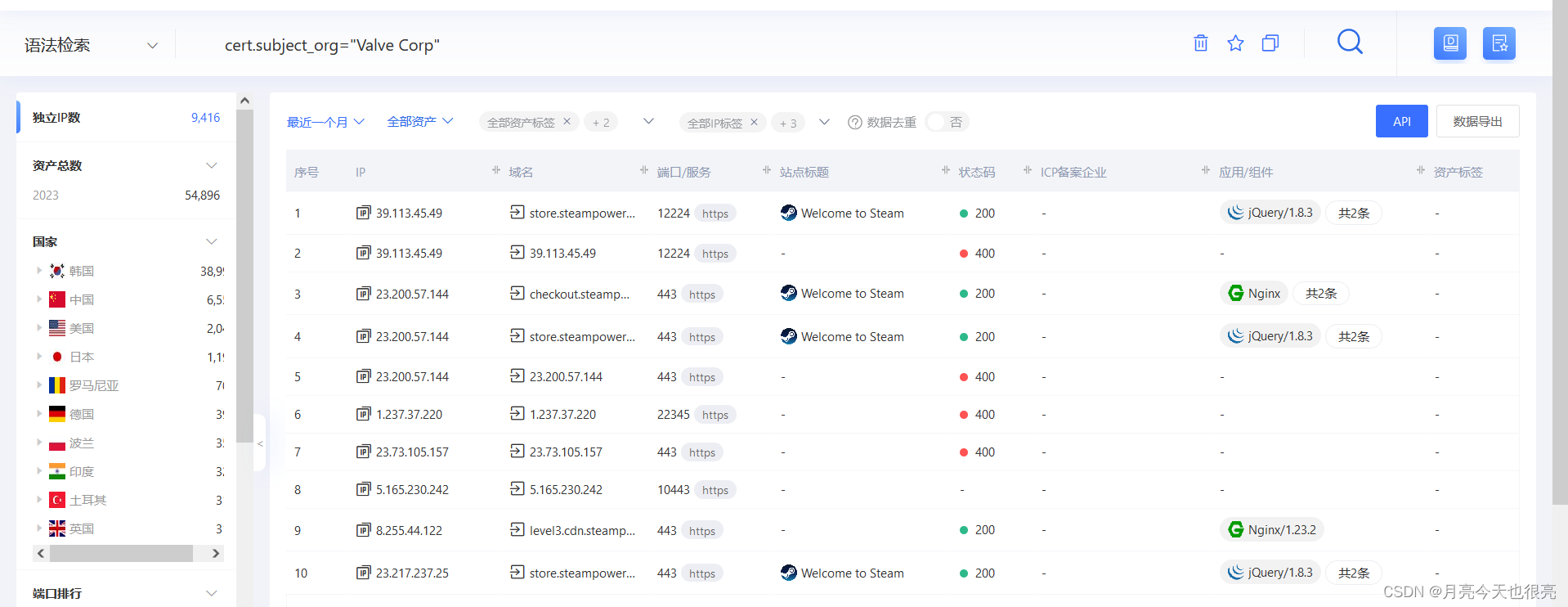Screen dimensions: 1568x607
Task: Open store.steampower... domain link in row 4
Action: coord(582,336)
